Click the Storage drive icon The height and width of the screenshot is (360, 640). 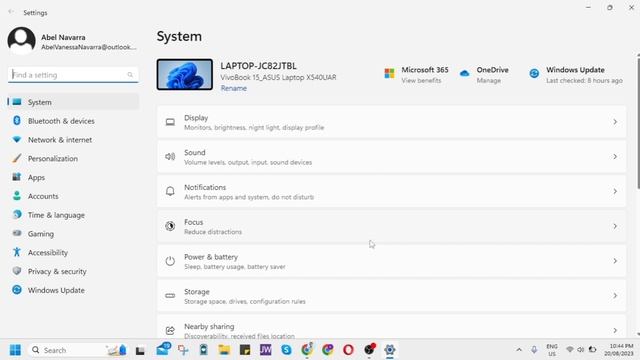170,296
